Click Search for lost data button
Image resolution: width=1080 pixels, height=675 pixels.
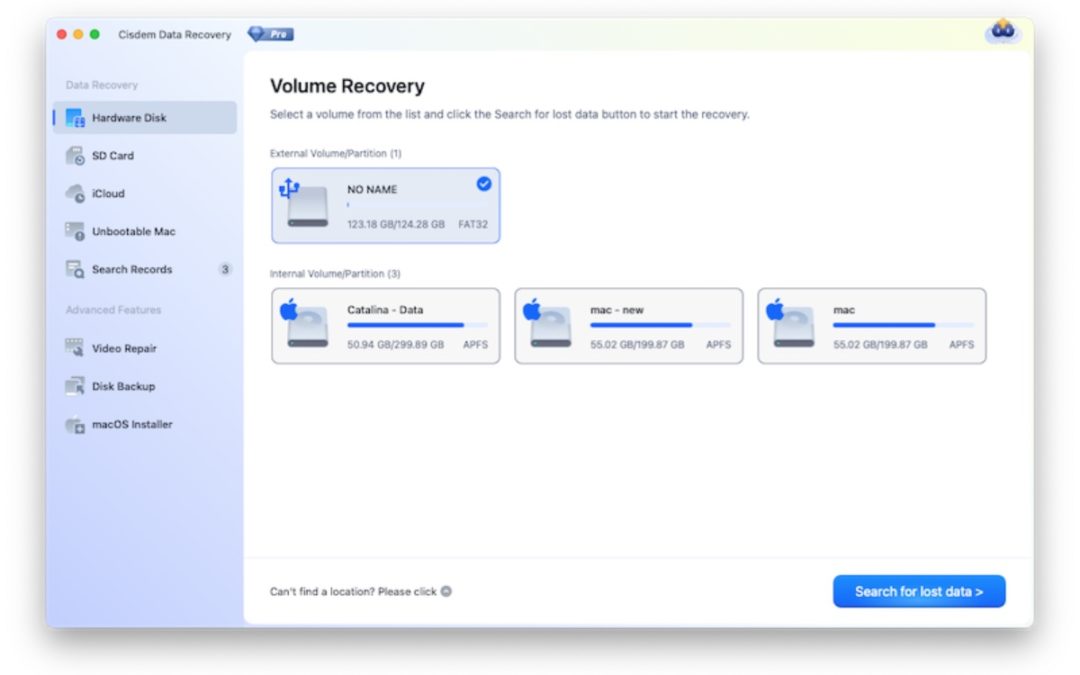tap(918, 591)
